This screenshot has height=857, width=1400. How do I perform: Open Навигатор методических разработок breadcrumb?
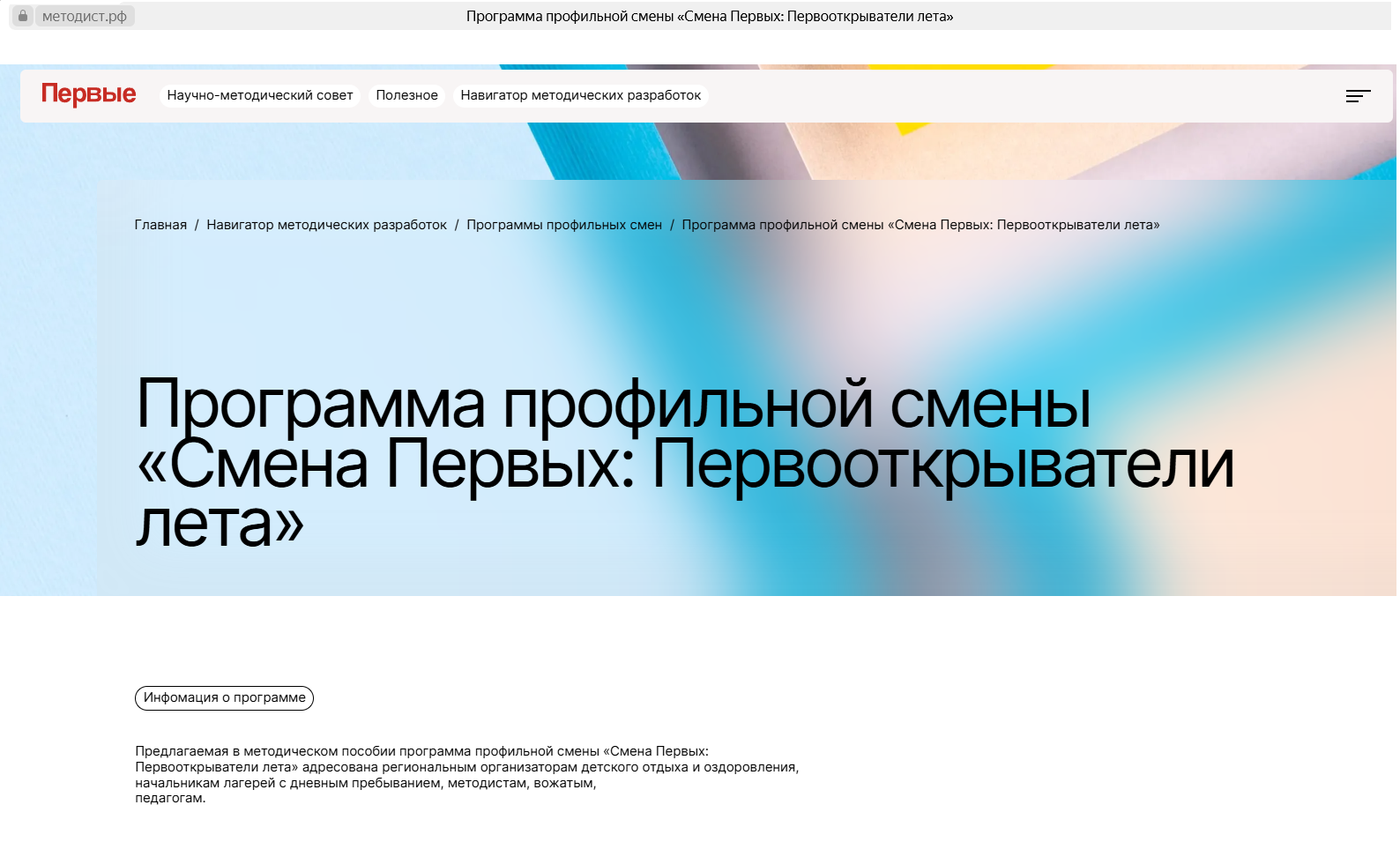click(326, 225)
